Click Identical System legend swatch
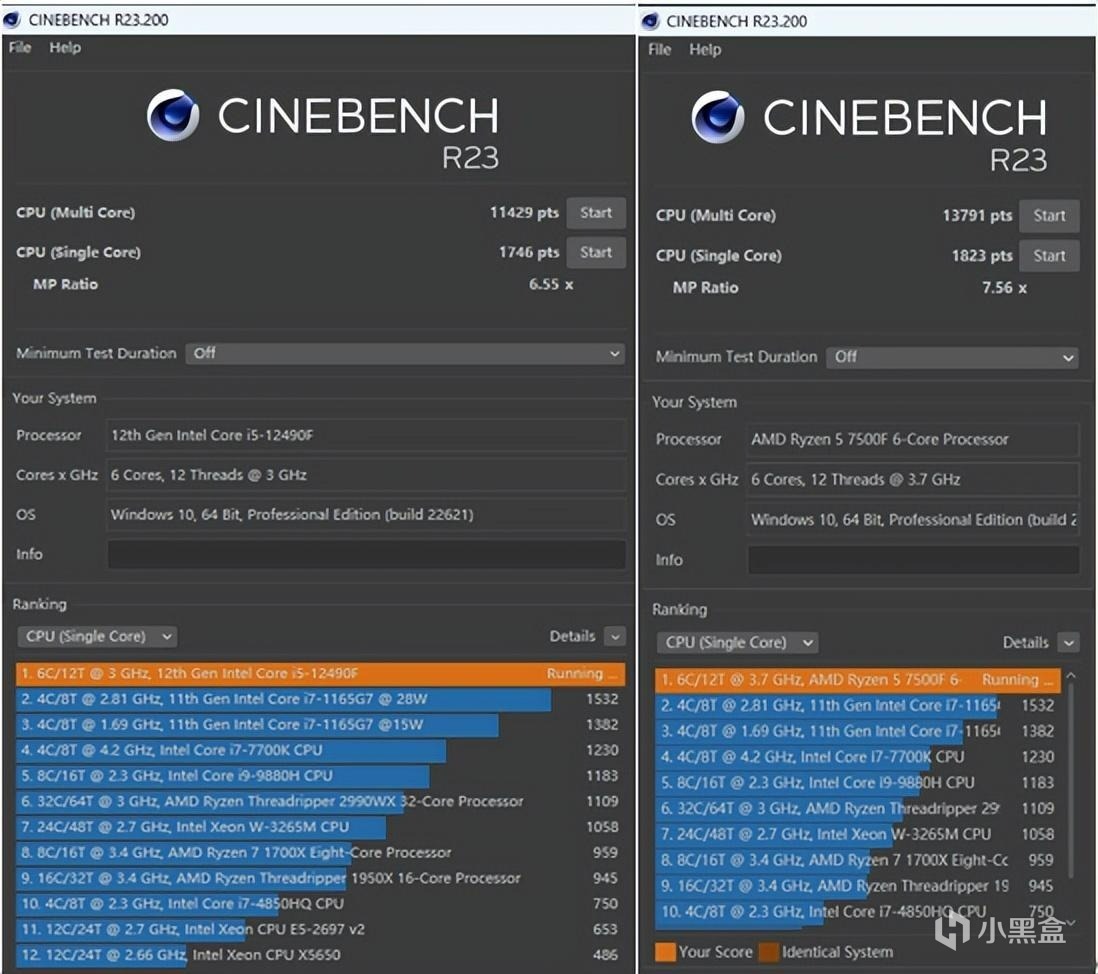This screenshot has height=974, width=1098. pos(769,952)
